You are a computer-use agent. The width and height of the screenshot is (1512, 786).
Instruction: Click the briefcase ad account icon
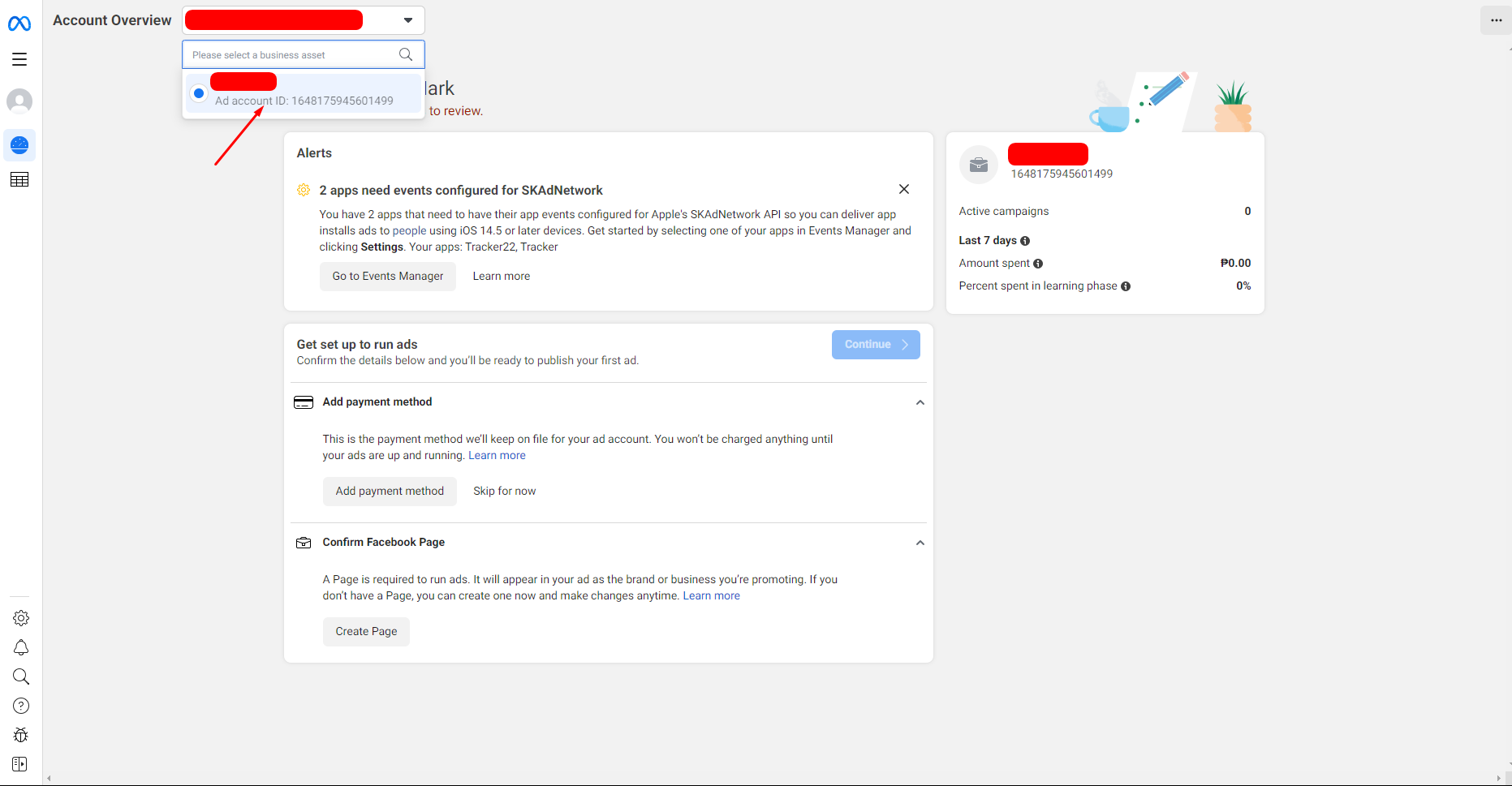(x=979, y=165)
